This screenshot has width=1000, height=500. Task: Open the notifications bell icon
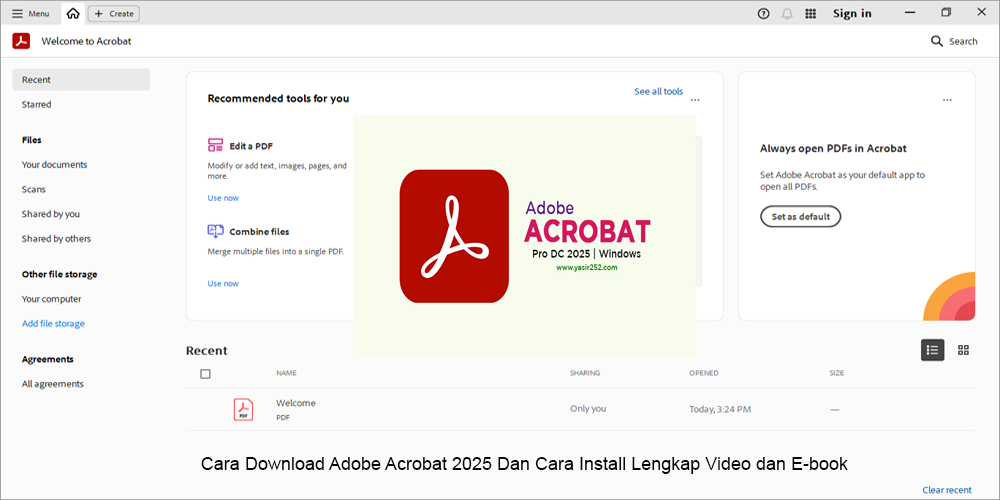click(787, 13)
